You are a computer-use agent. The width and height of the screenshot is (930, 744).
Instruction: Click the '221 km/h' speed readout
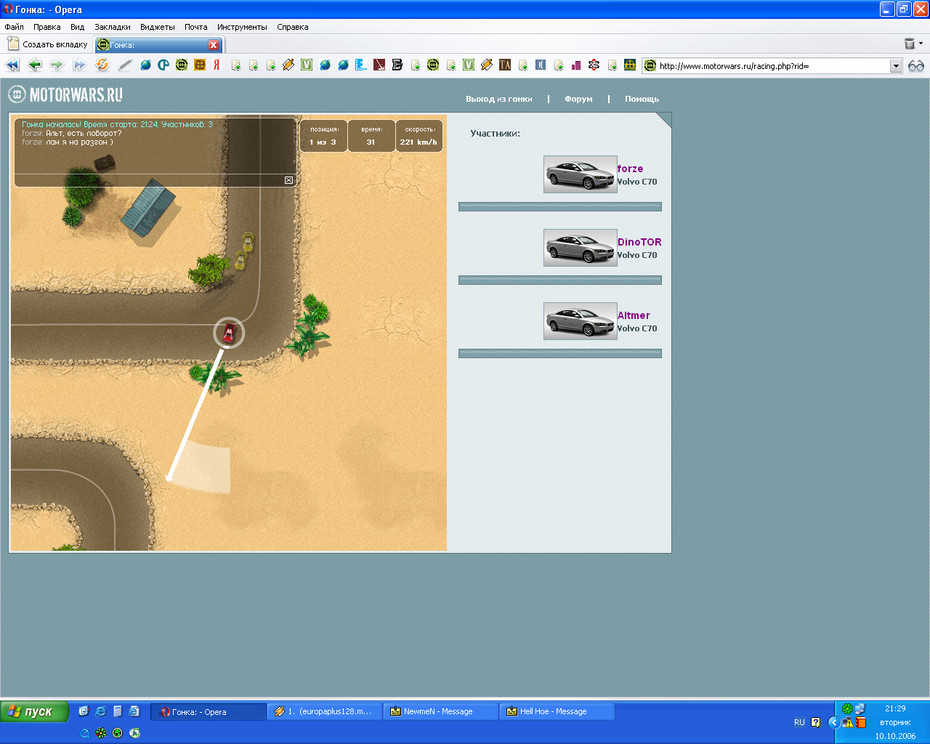point(419,142)
